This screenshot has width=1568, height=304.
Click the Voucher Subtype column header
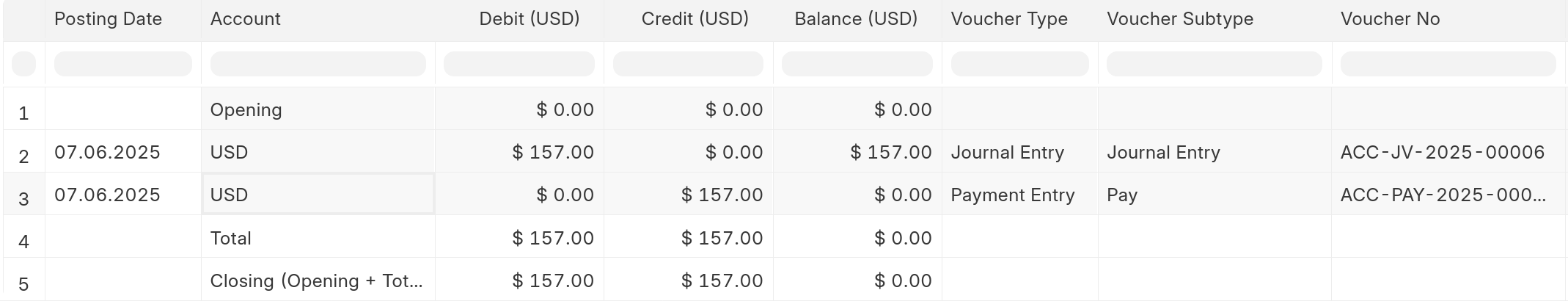point(1179,19)
